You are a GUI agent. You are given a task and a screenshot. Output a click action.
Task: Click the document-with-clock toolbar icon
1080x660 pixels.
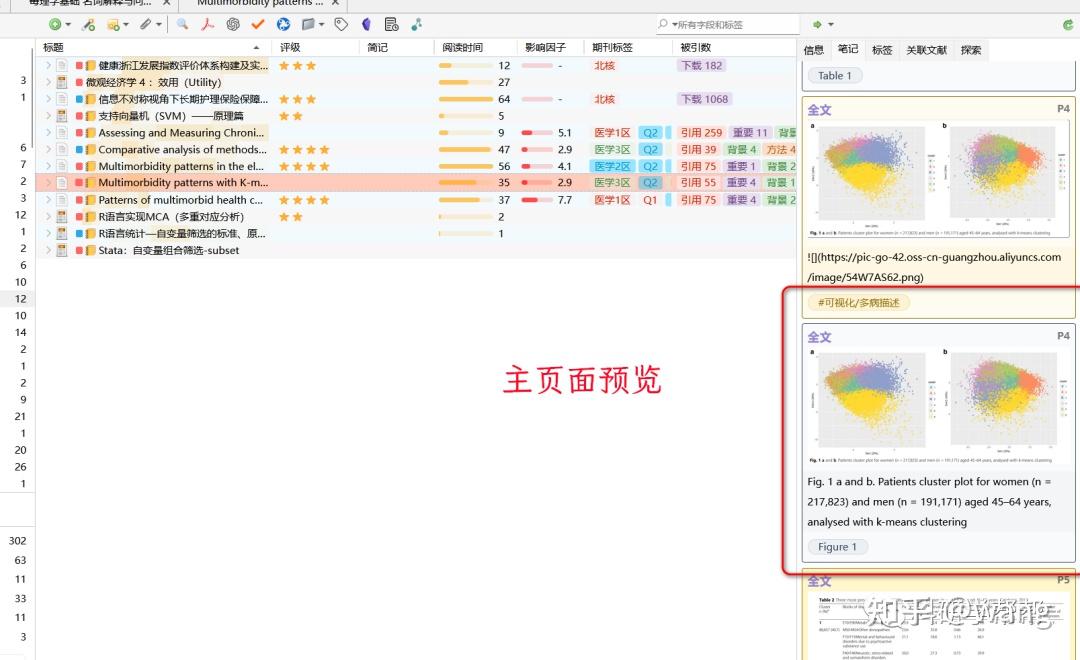click(391, 24)
